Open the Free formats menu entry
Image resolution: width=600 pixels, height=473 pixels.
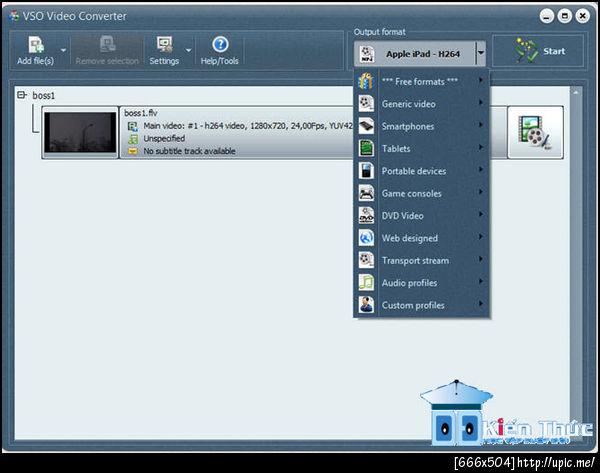tap(421, 82)
